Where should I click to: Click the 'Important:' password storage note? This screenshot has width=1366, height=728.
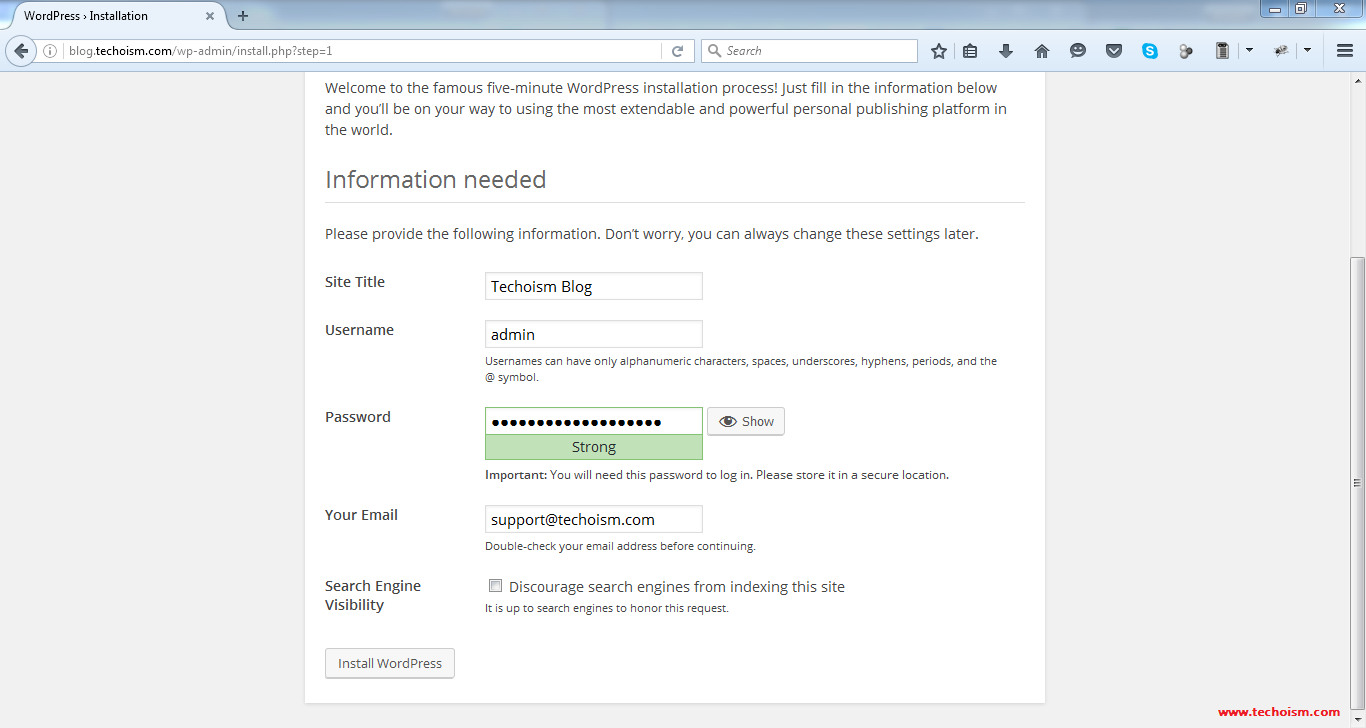point(717,475)
